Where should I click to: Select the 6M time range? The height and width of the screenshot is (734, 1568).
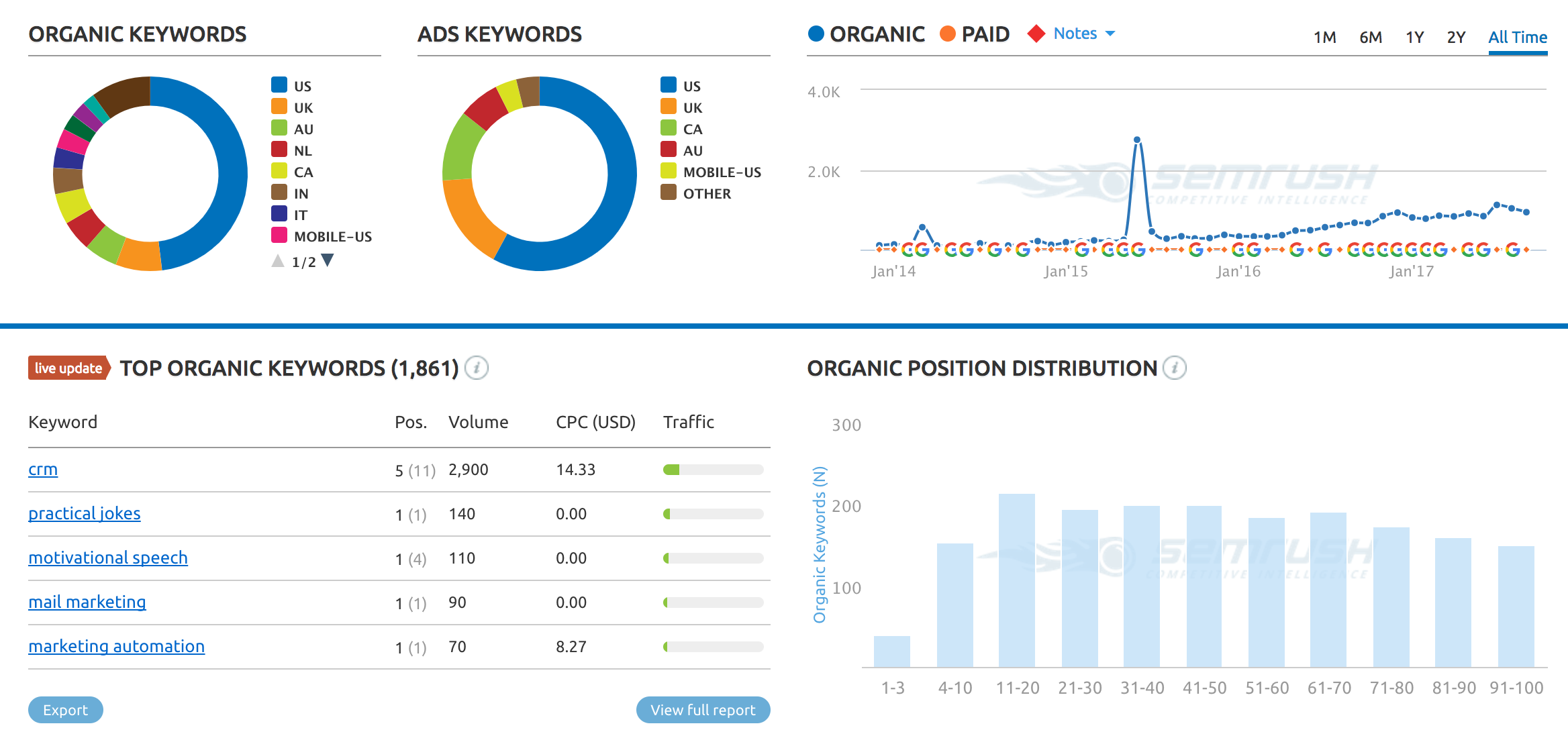tap(1370, 38)
